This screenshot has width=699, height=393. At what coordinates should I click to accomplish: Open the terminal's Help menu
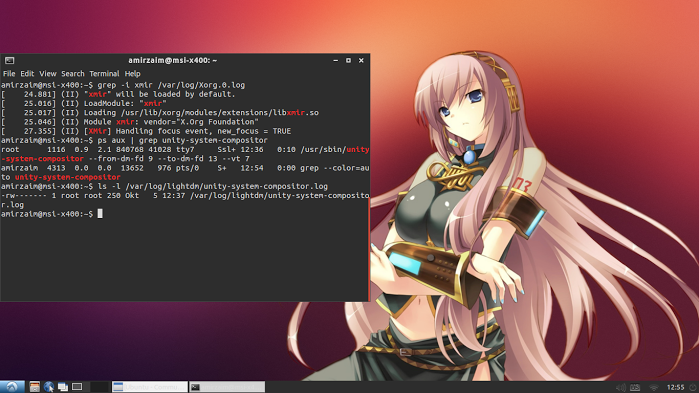(x=132, y=74)
